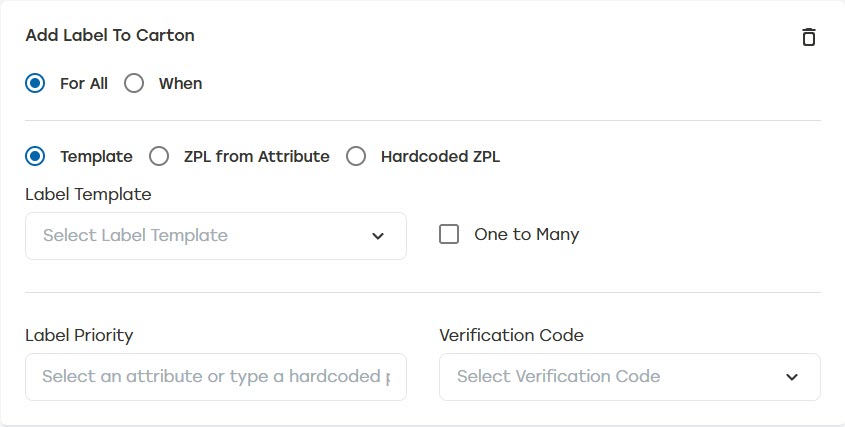Select the Template radio button

click(x=35, y=156)
